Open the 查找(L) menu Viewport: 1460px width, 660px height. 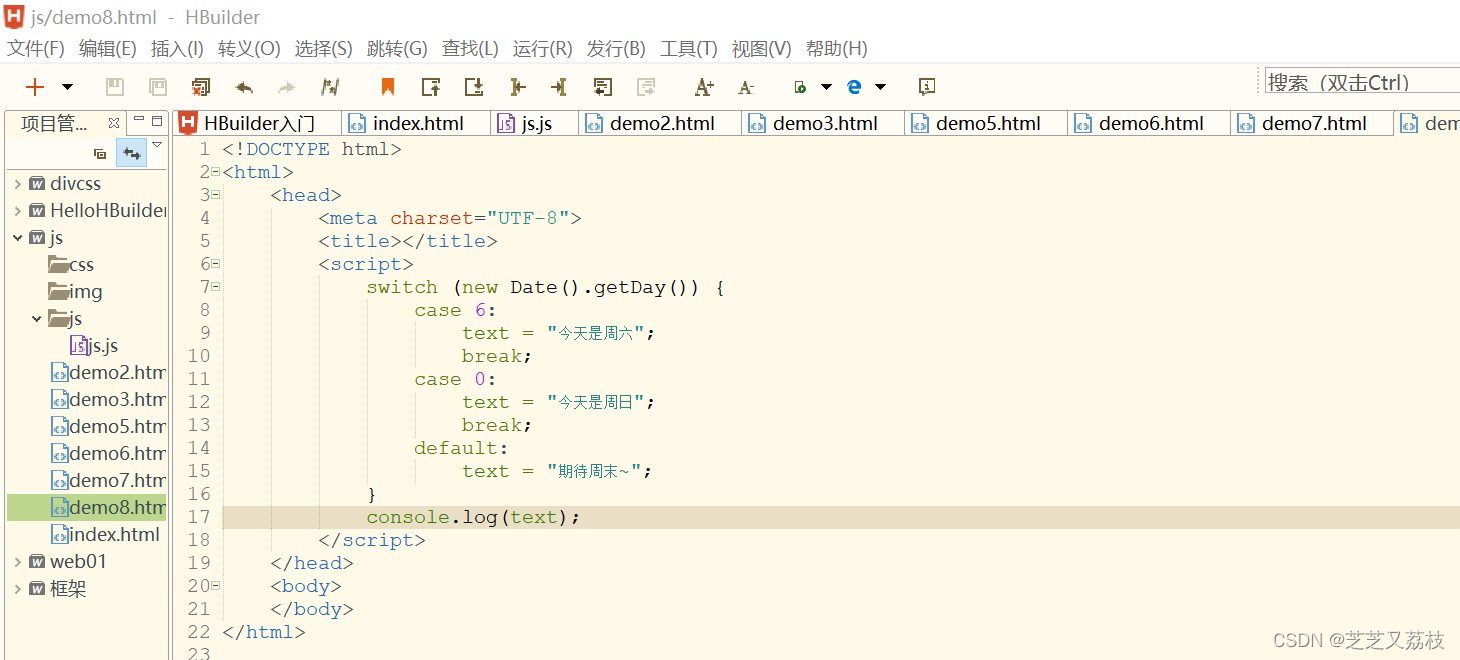[470, 48]
